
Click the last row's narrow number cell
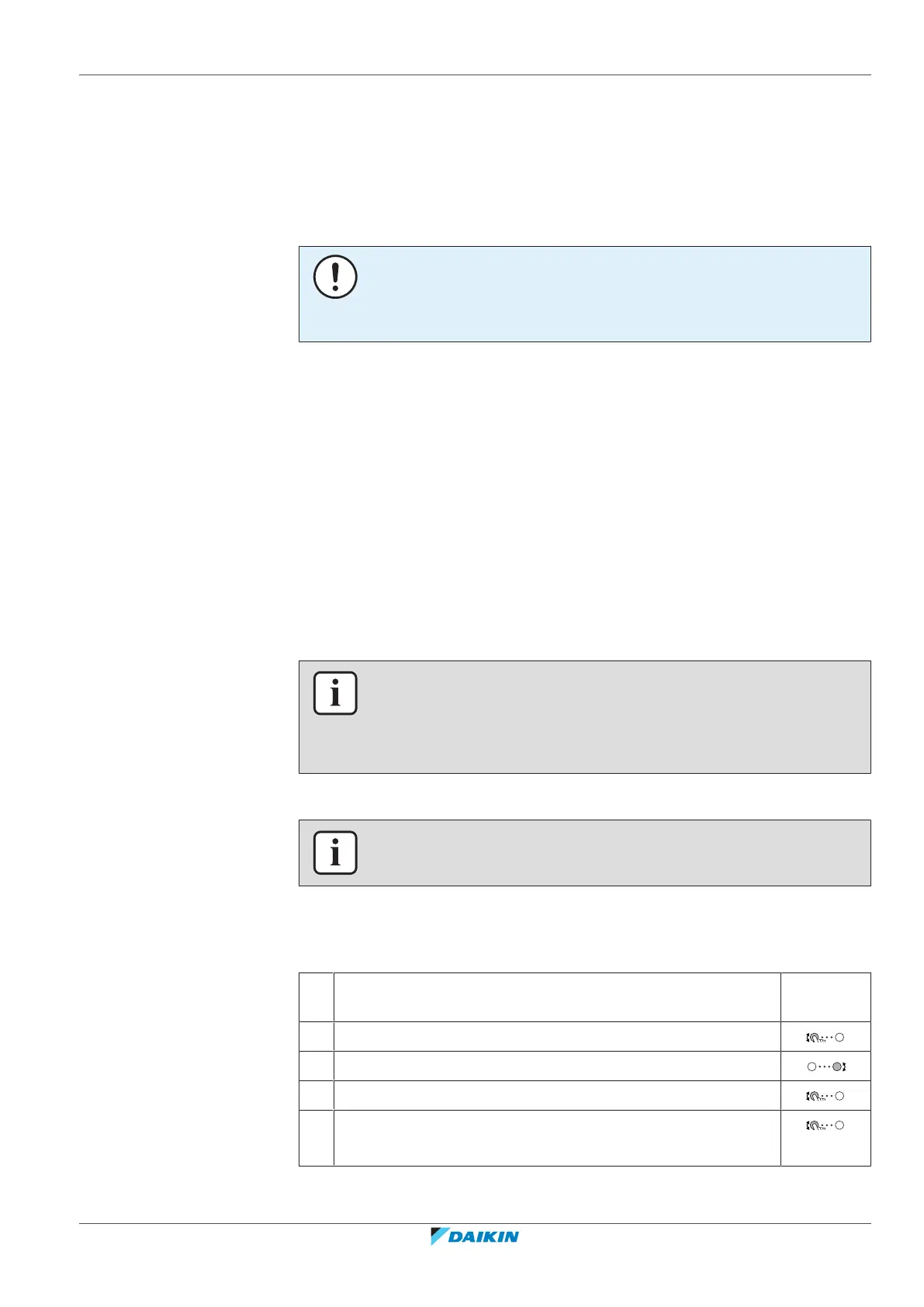tap(317, 1139)
